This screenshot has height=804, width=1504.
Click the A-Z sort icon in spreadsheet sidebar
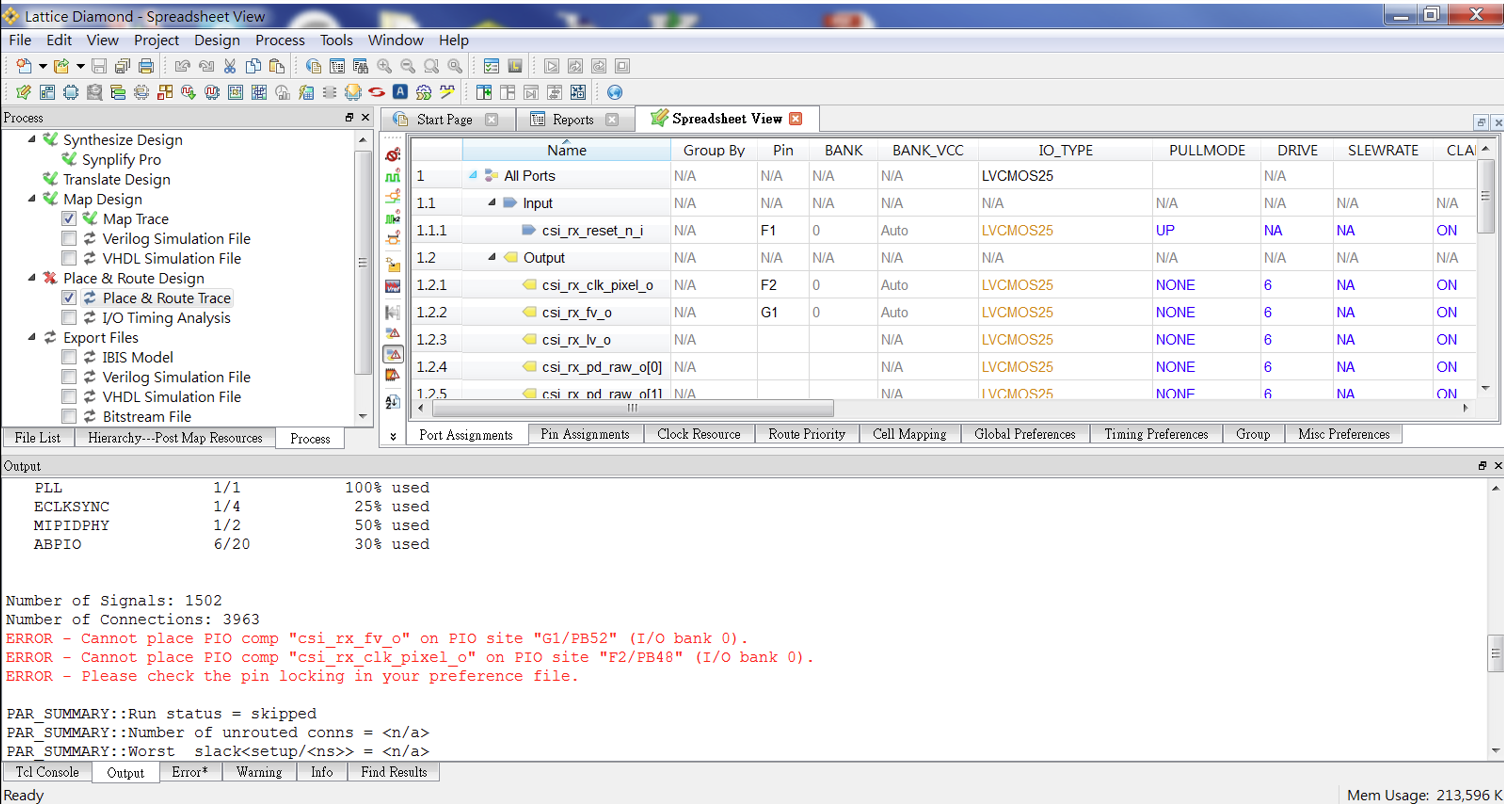coord(393,402)
